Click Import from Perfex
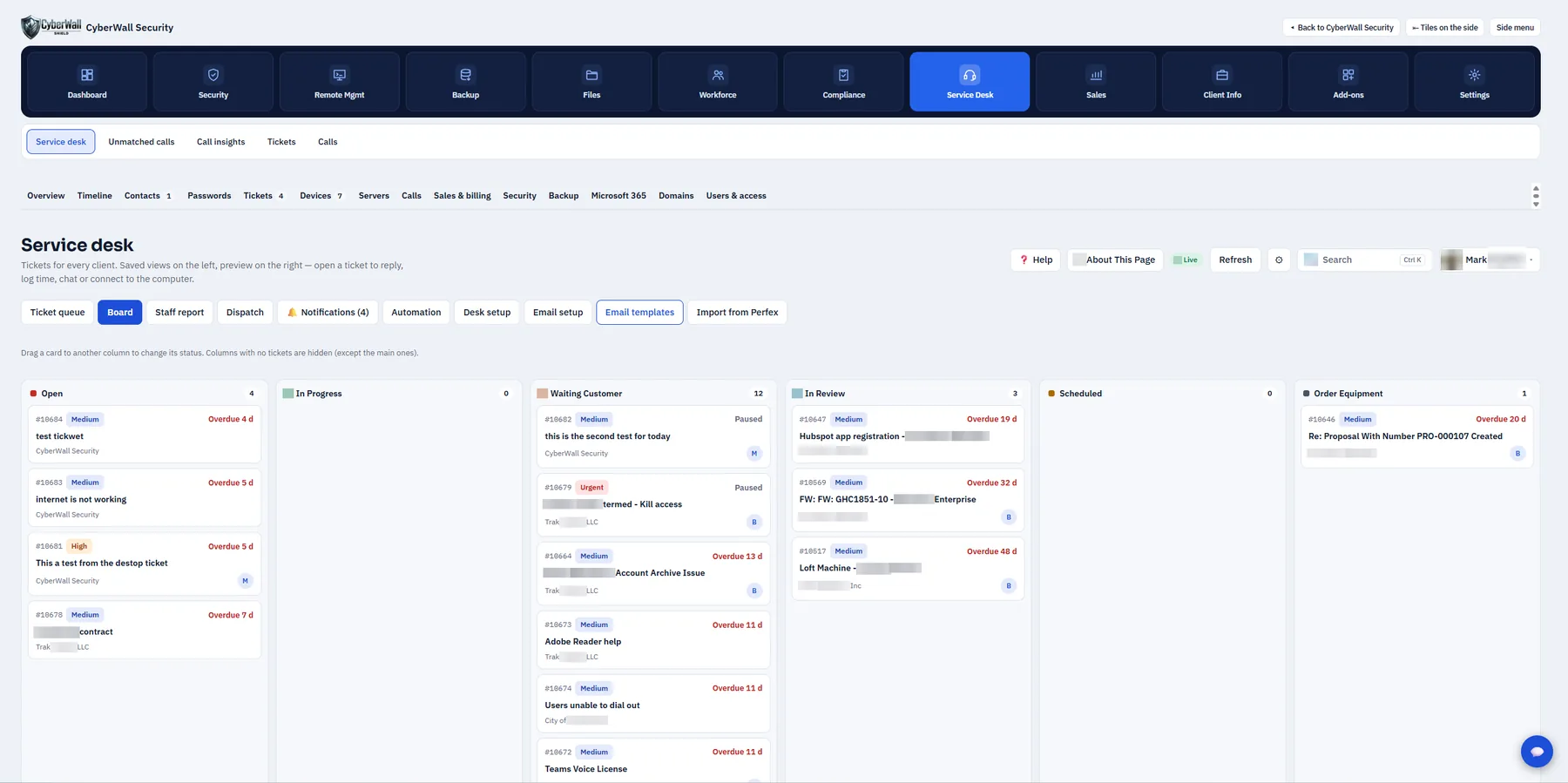The image size is (1568, 783). [737, 312]
